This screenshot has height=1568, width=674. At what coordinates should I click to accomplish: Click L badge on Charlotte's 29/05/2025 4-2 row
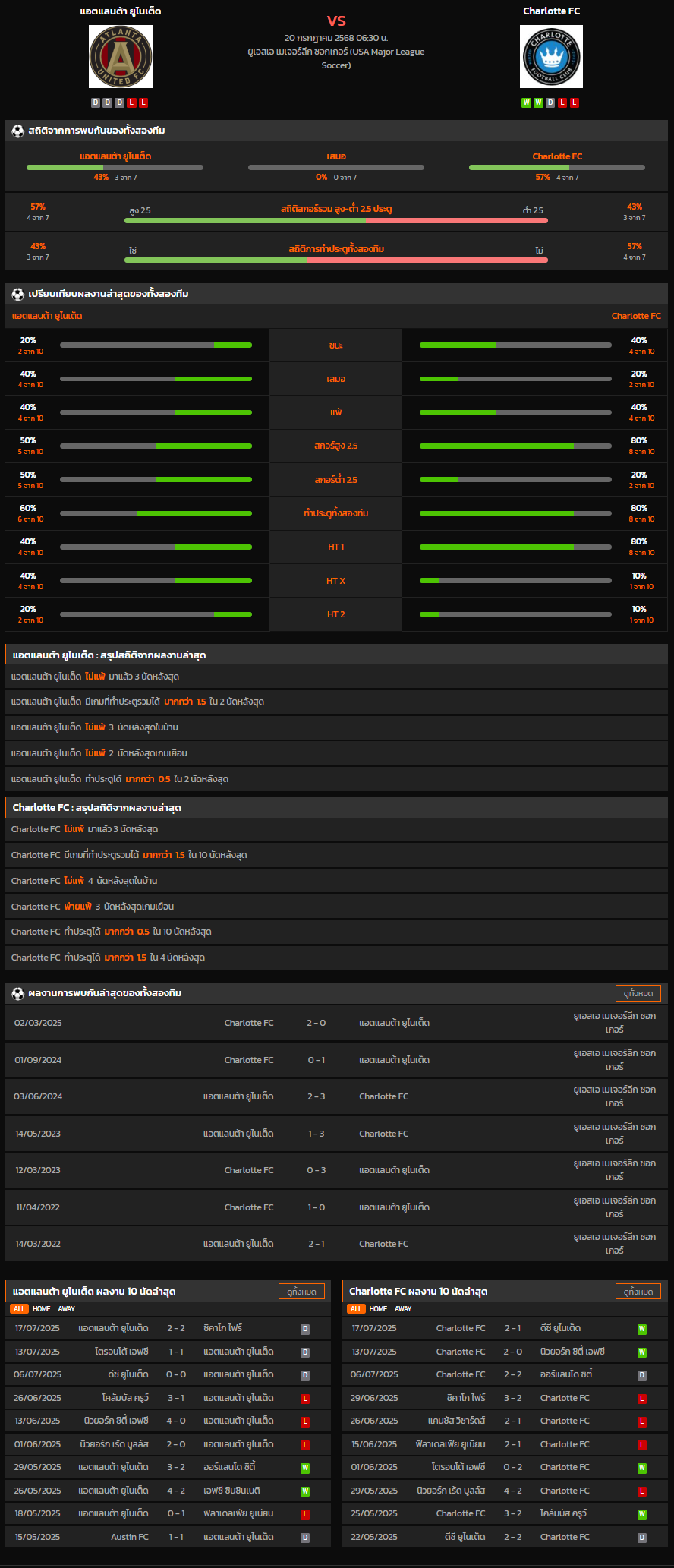pyautogui.click(x=642, y=1491)
